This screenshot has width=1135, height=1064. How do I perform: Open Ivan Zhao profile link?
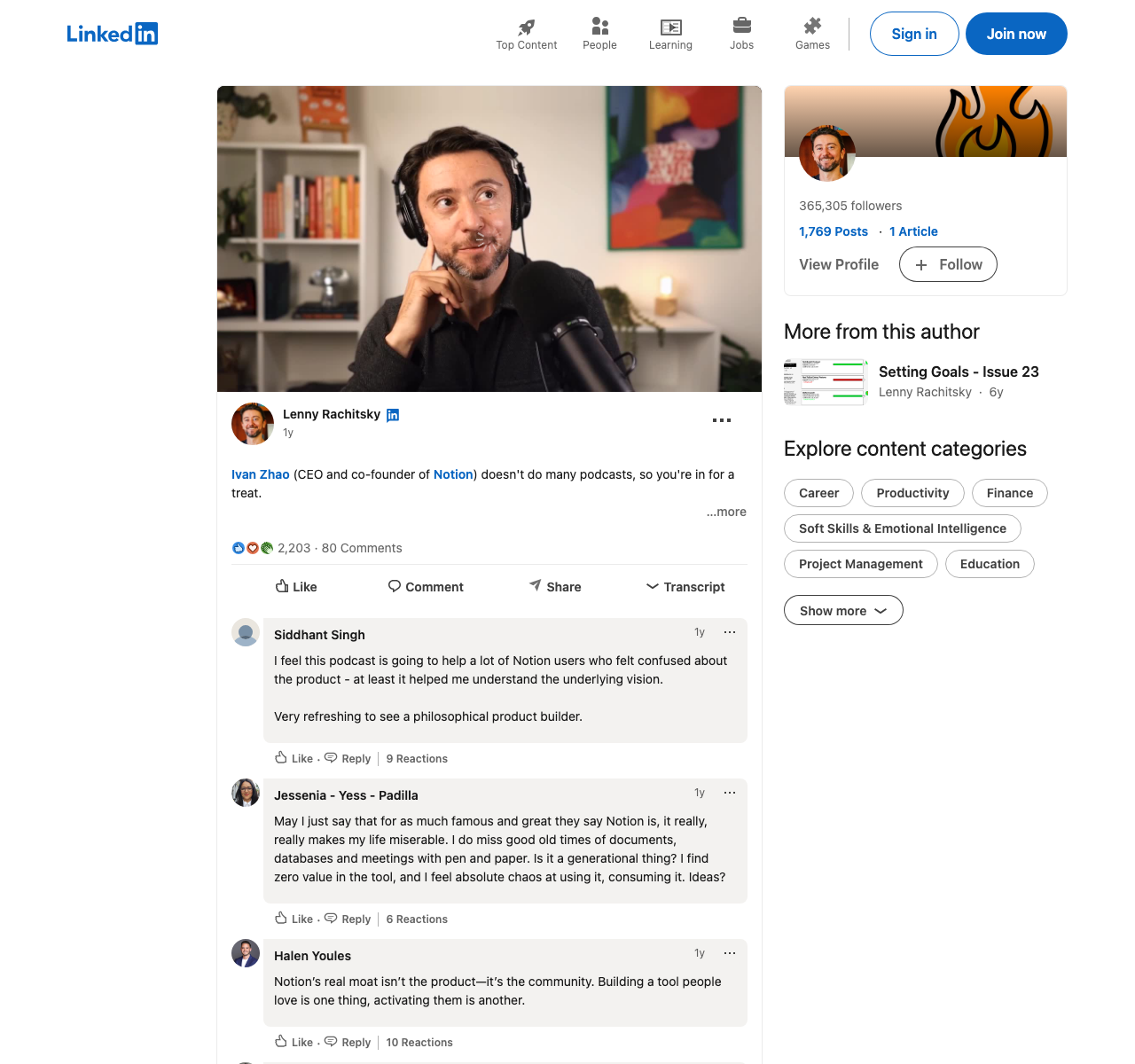point(261,474)
